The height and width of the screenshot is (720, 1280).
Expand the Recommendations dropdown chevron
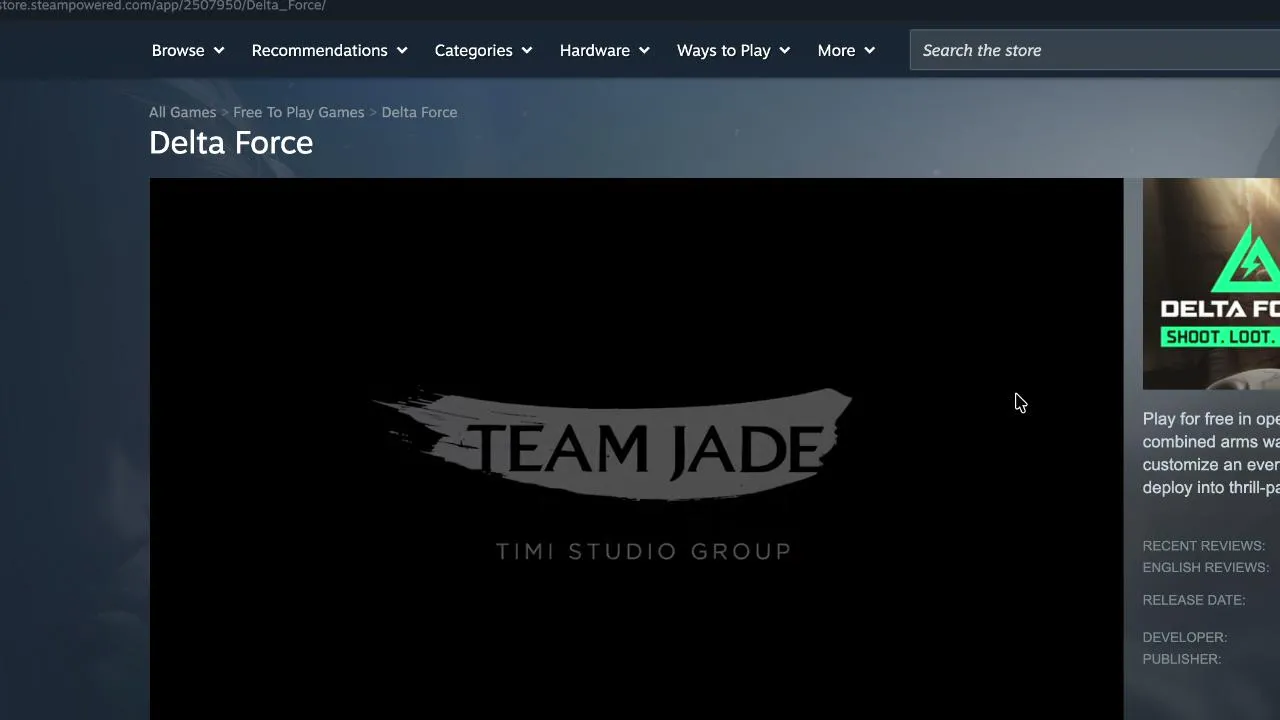click(x=402, y=50)
